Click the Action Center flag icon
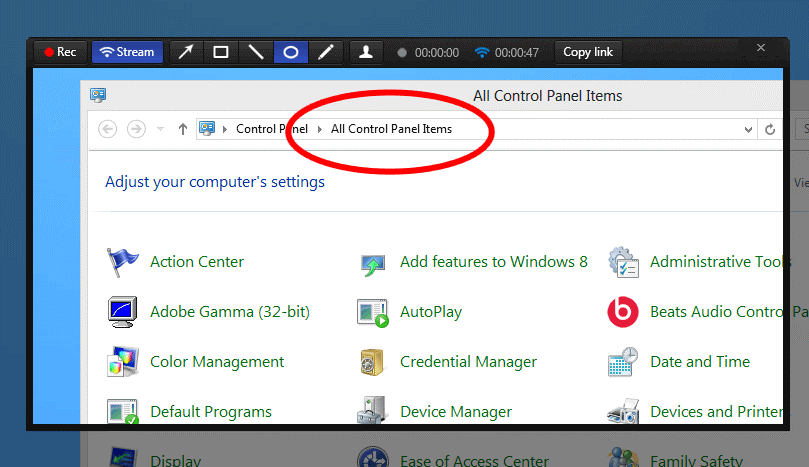Image resolution: width=809 pixels, height=467 pixels. tap(122, 262)
